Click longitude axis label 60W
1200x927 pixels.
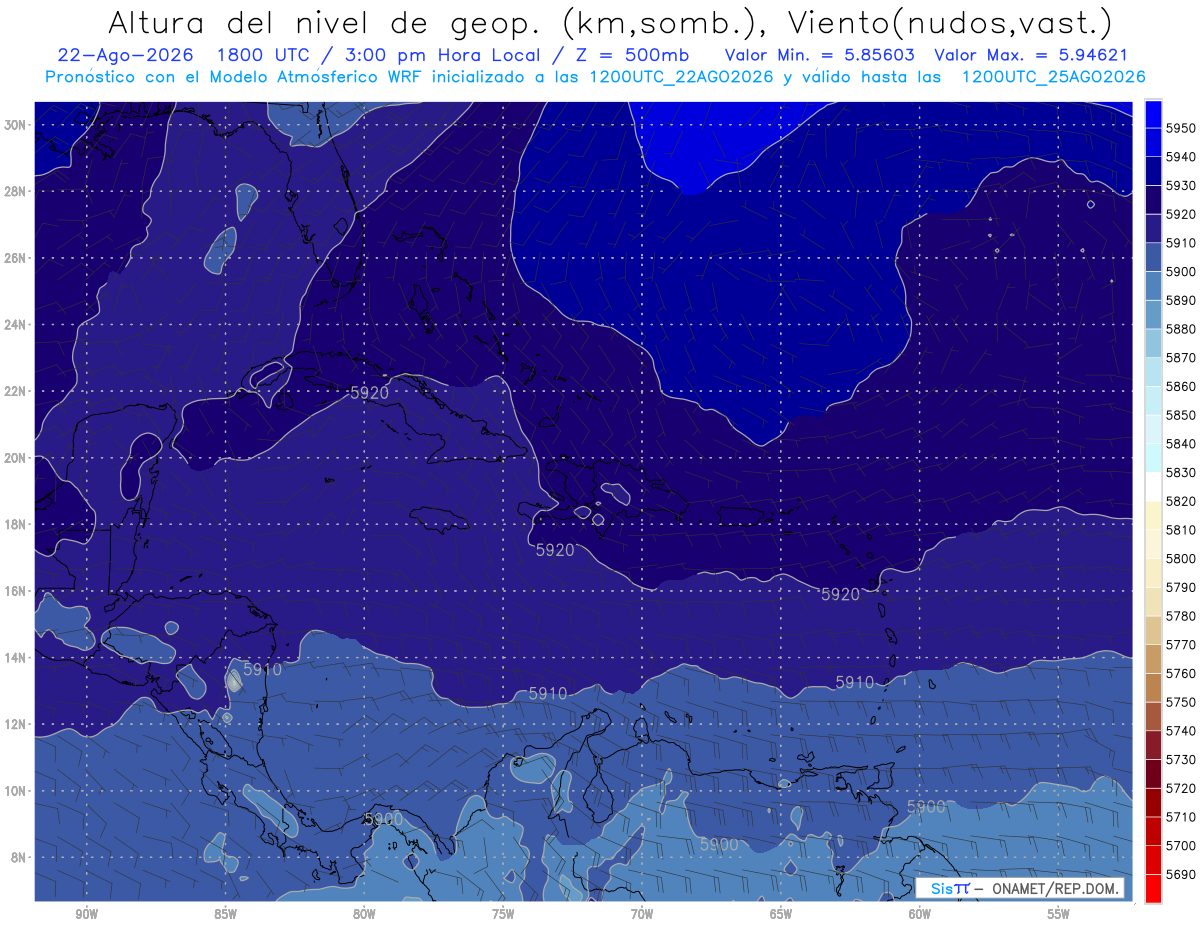920,915
